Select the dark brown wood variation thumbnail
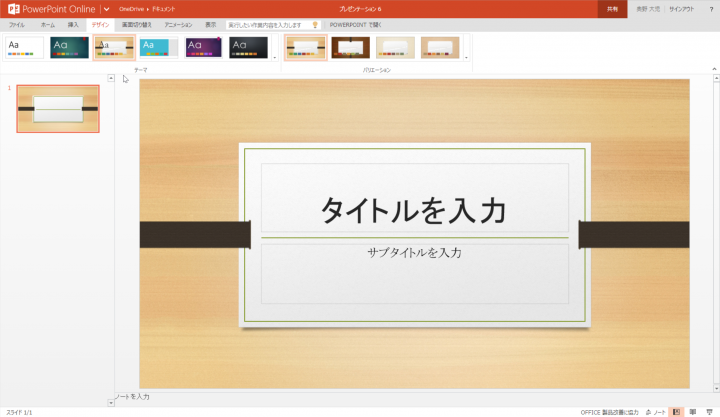 [350, 48]
